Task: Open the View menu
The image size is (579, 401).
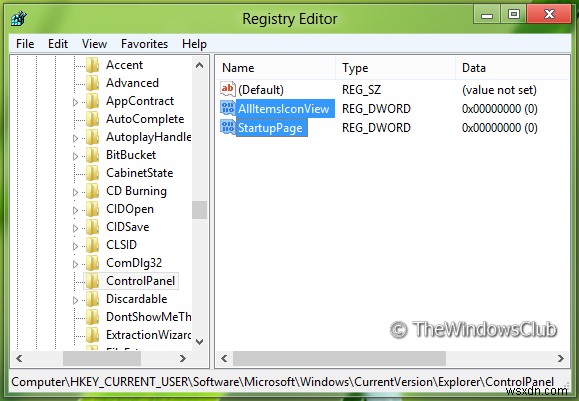Action: coord(95,44)
